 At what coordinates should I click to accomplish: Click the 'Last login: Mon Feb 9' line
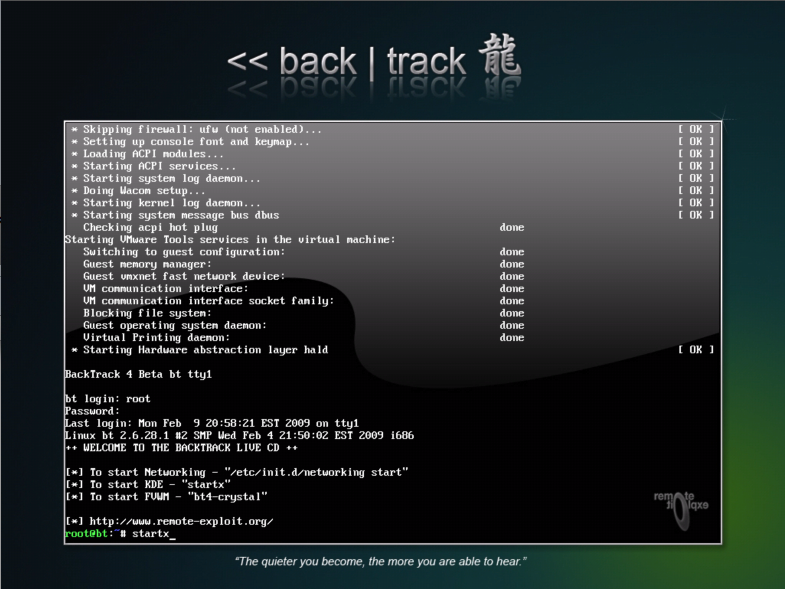coord(212,424)
